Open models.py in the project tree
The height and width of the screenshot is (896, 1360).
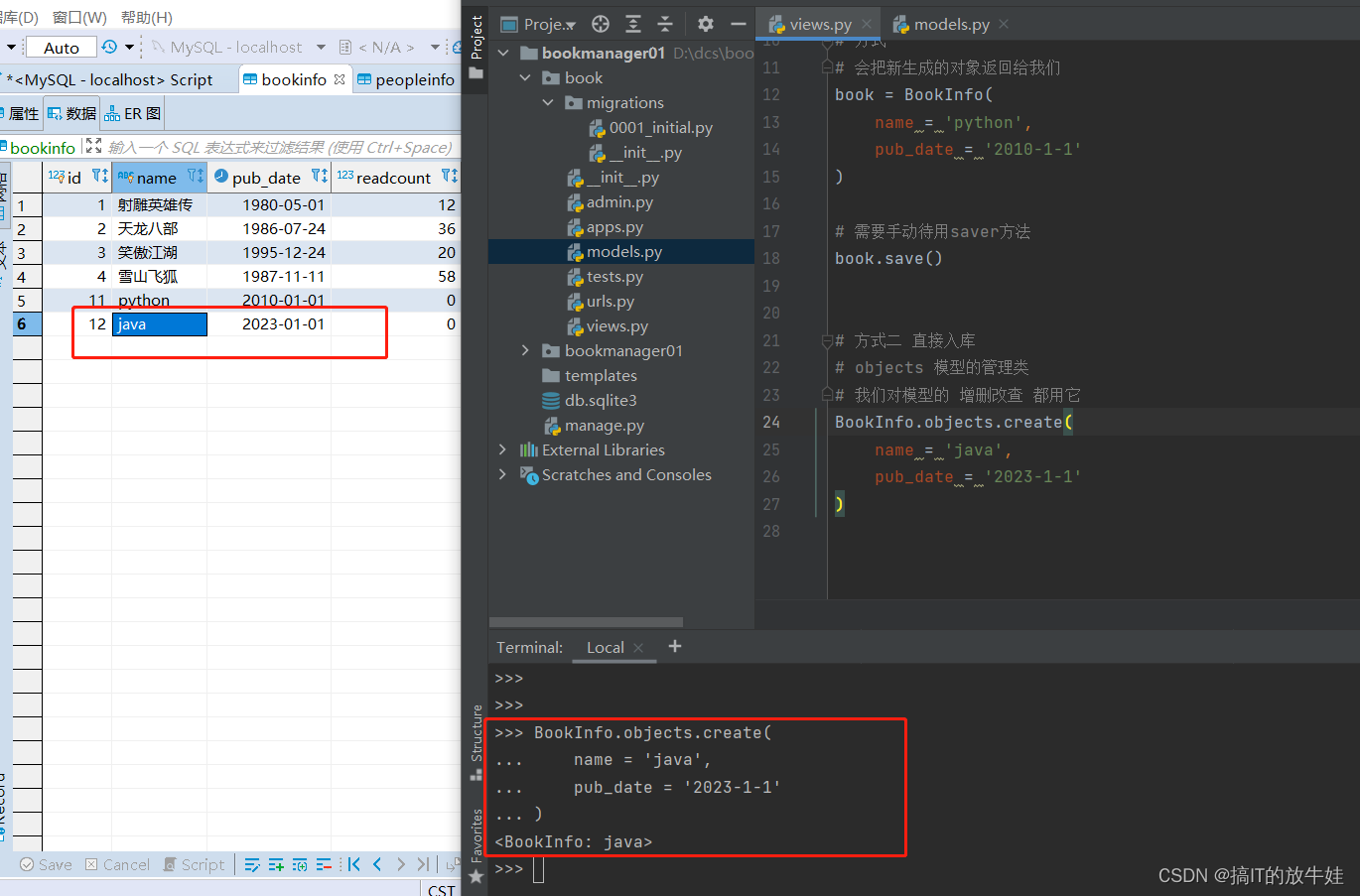(x=623, y=251)
